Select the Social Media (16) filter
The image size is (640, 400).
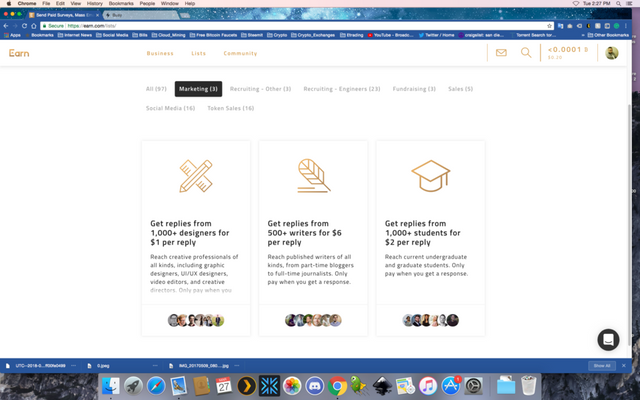point(171,108)
